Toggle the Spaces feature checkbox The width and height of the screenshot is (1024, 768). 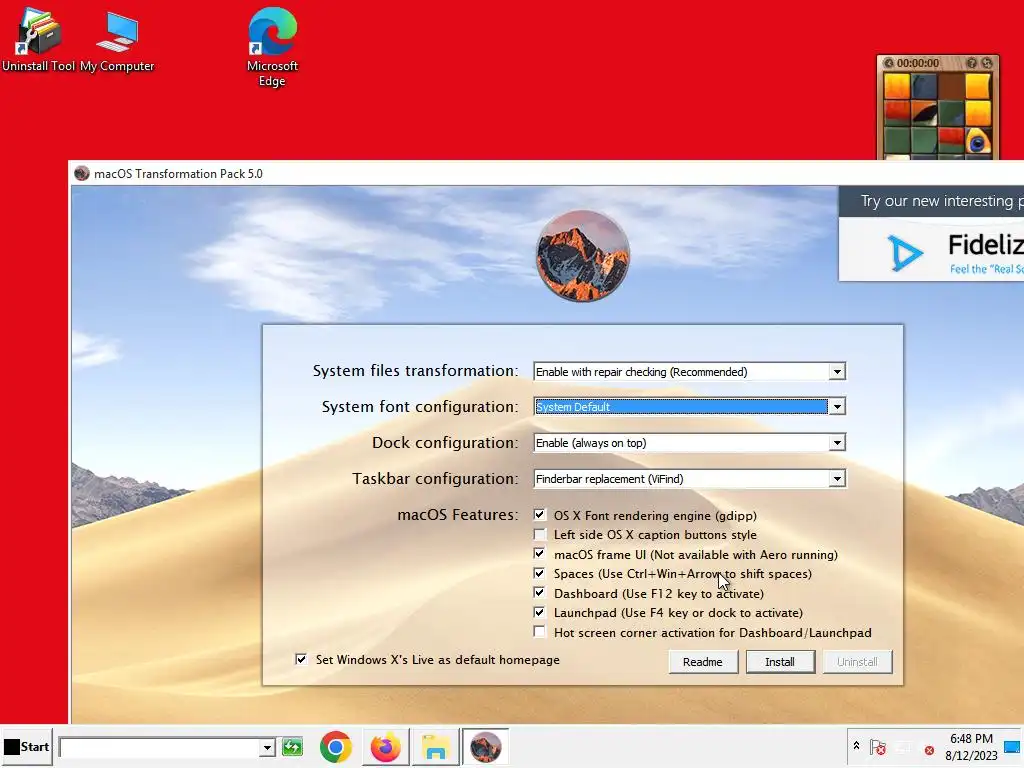(539, 573)
